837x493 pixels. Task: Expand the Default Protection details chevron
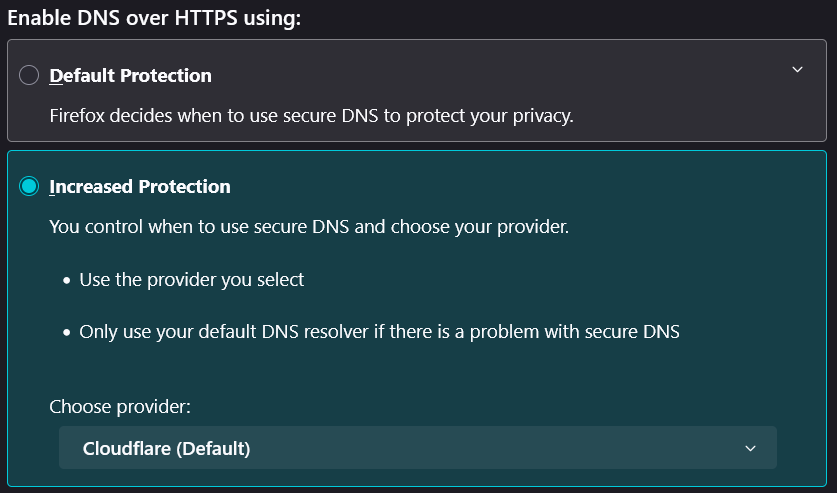797,69
